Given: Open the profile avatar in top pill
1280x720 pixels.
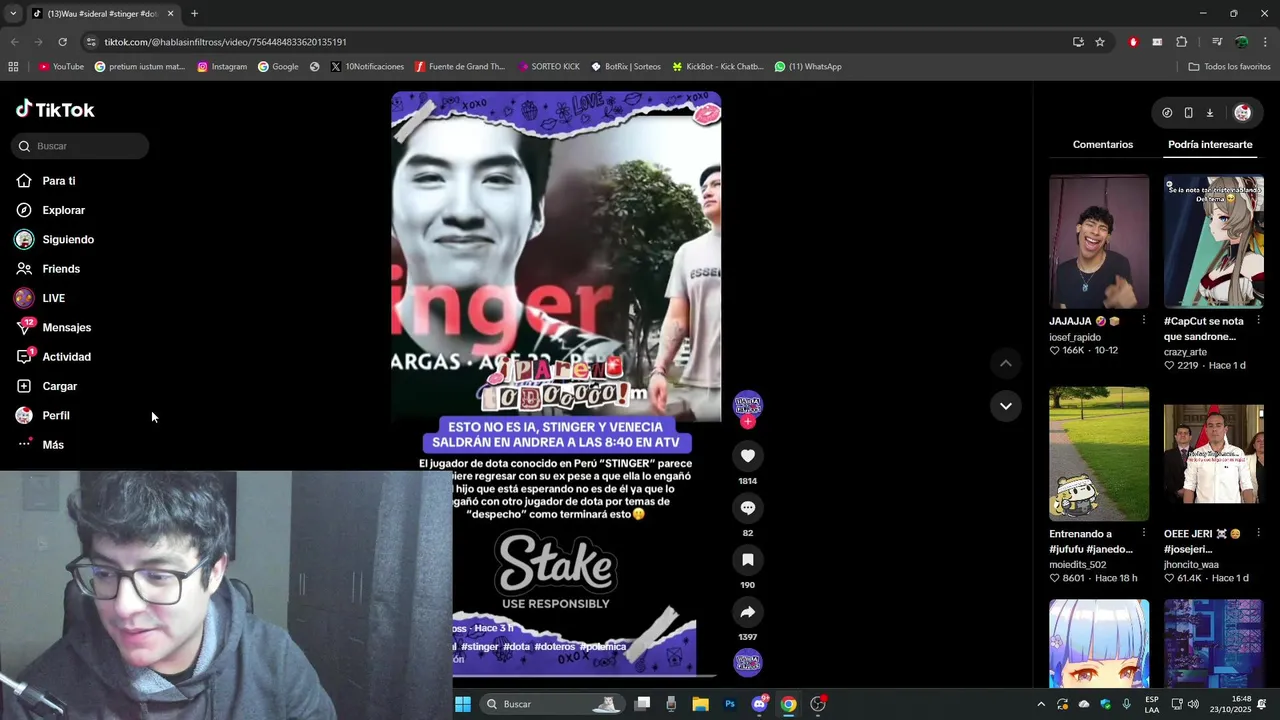Looking at the screenshot, I should (x=1242, y=113).
